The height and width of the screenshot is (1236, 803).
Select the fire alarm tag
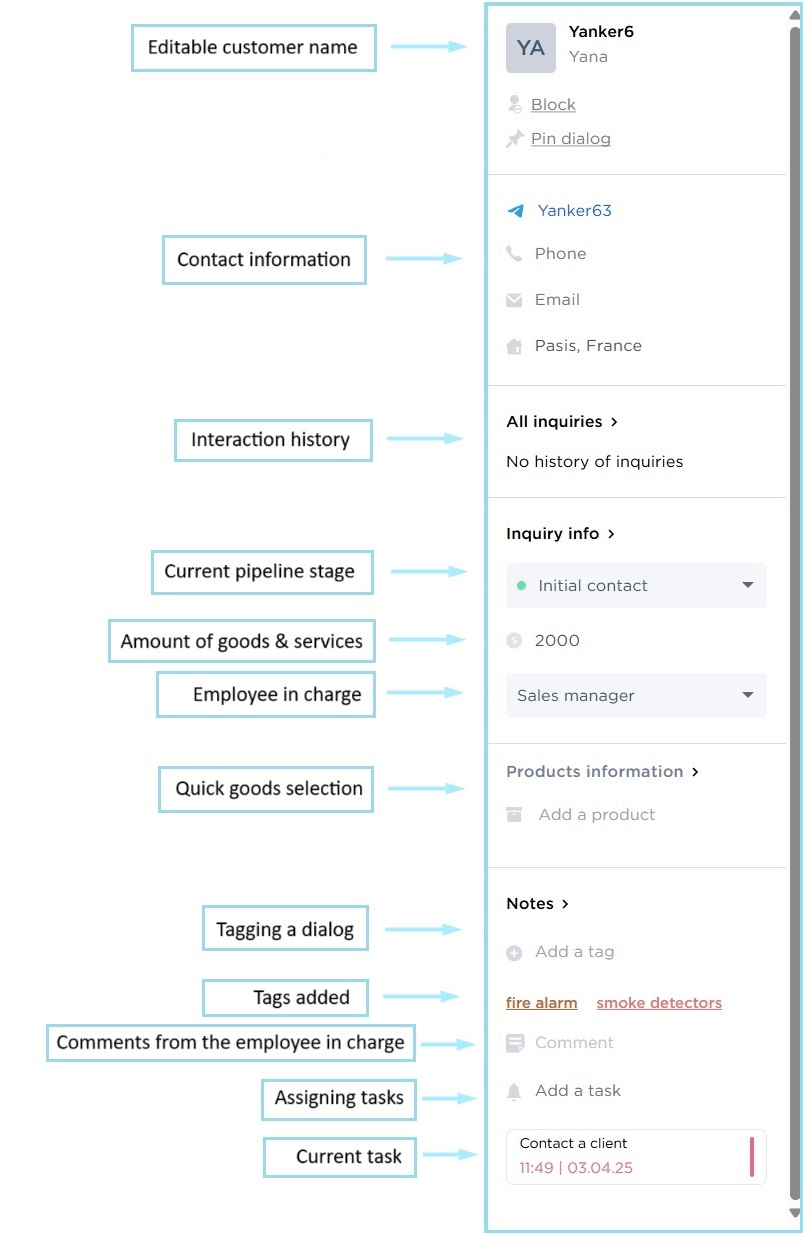point(541,1003)
